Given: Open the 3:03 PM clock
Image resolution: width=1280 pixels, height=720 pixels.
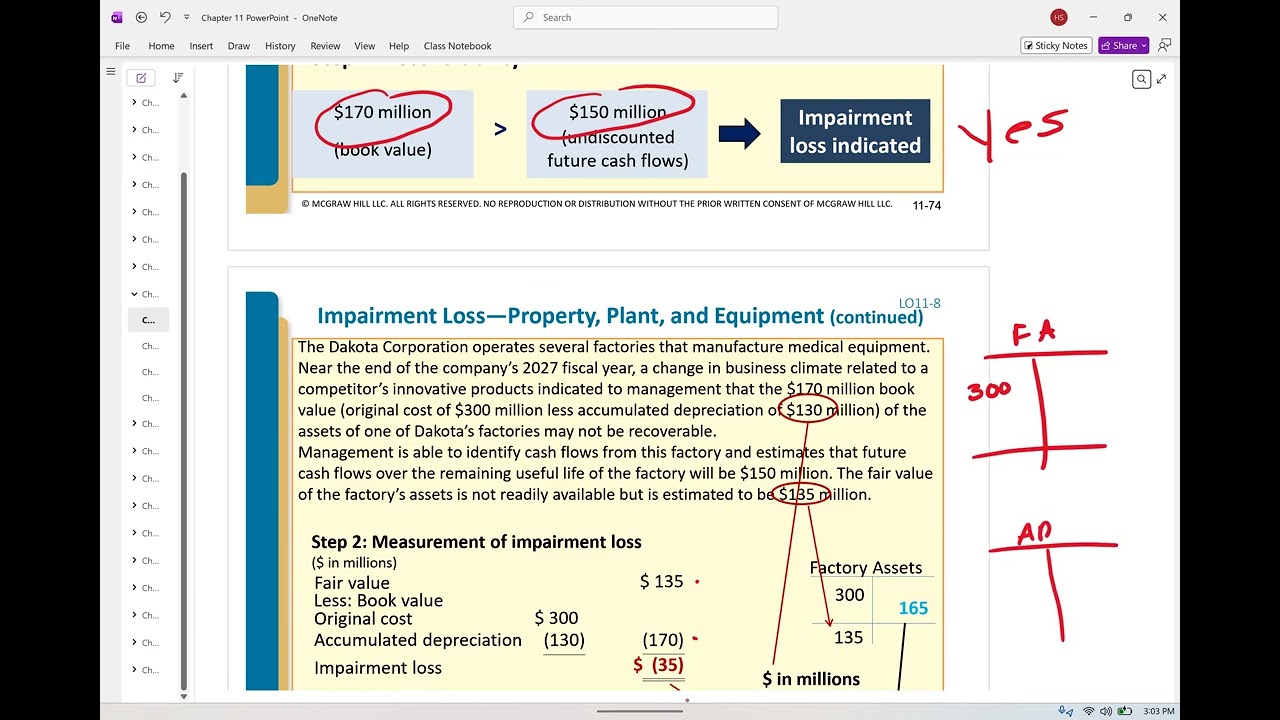Looking at the screenshot, I should [1159, 711].
